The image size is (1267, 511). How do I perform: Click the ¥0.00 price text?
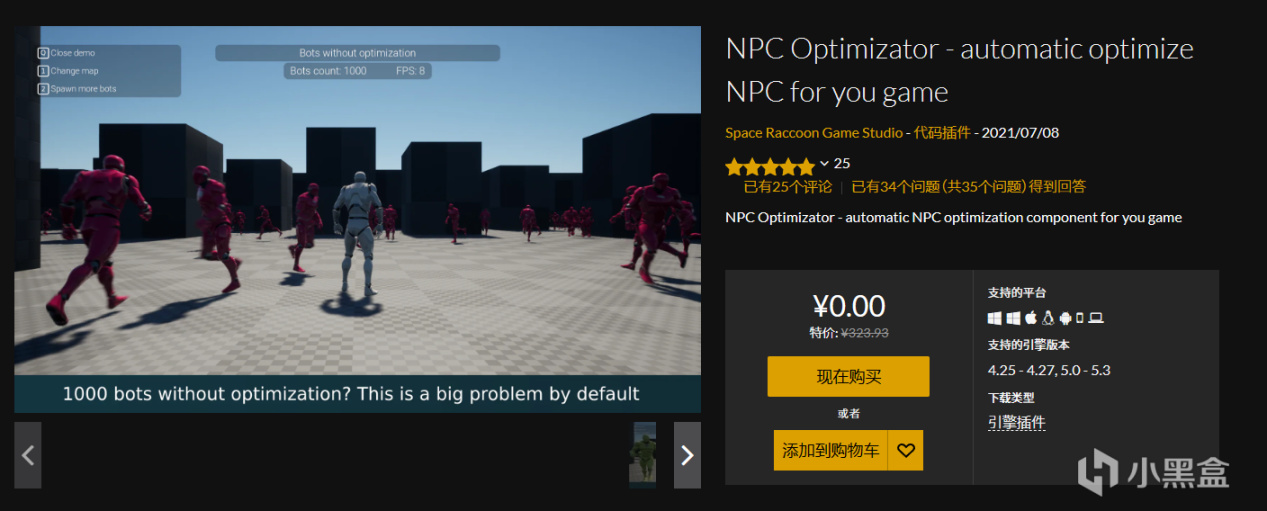coord(849,306)
